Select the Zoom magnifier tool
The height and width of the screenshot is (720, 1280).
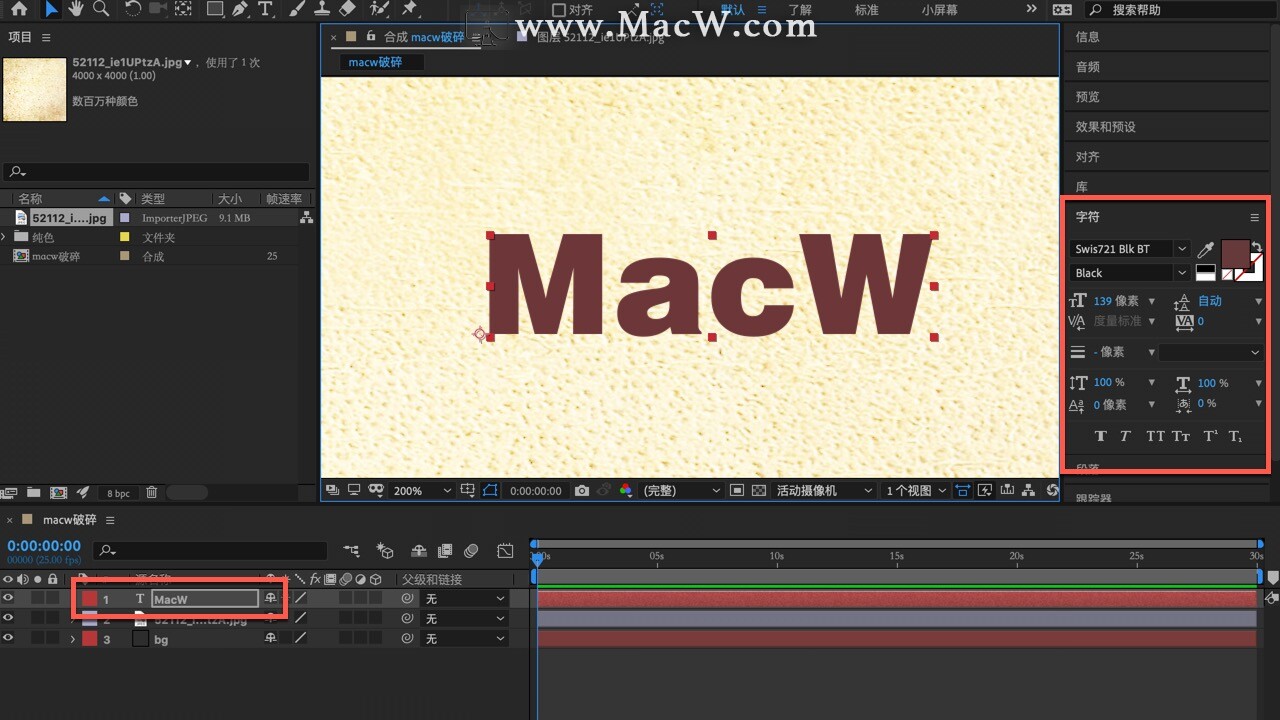(x=101, y=9)
